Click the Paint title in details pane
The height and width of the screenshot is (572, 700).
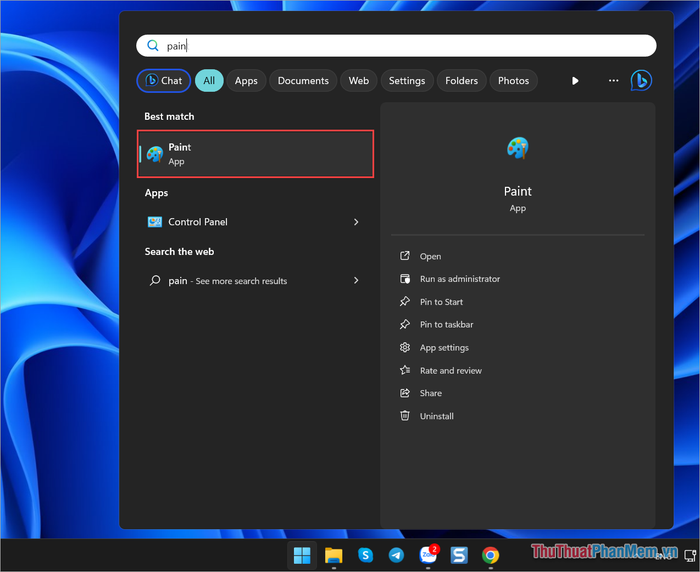[518, 192]
